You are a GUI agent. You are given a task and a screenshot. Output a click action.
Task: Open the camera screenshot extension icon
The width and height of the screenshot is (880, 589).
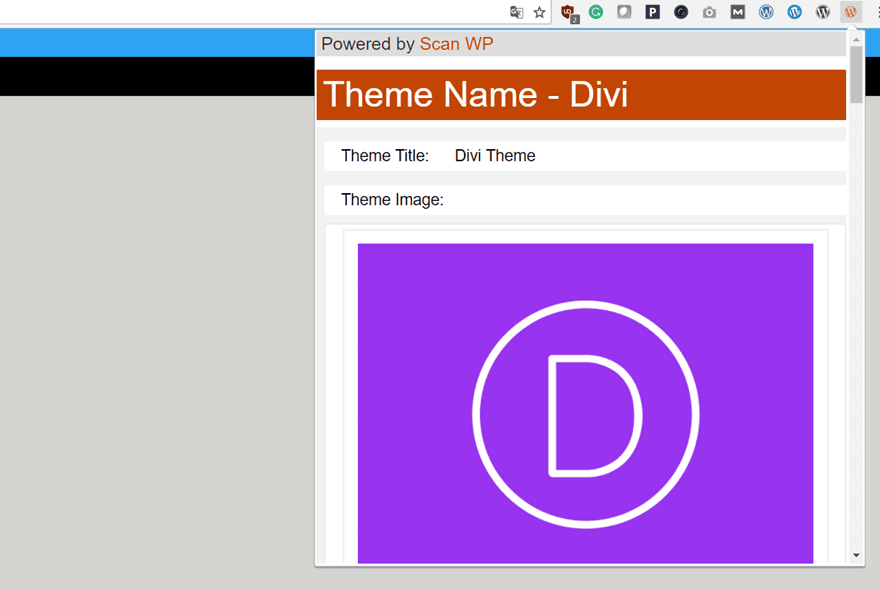tap(709, 12)
